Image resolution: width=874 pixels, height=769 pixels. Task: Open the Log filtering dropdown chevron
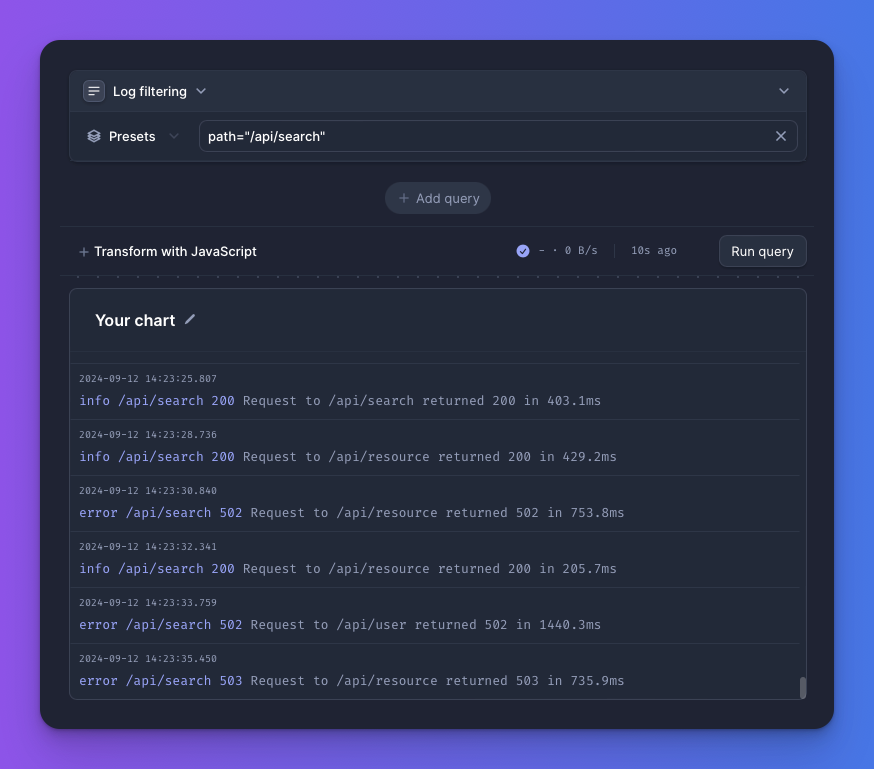tap(200, 91)
